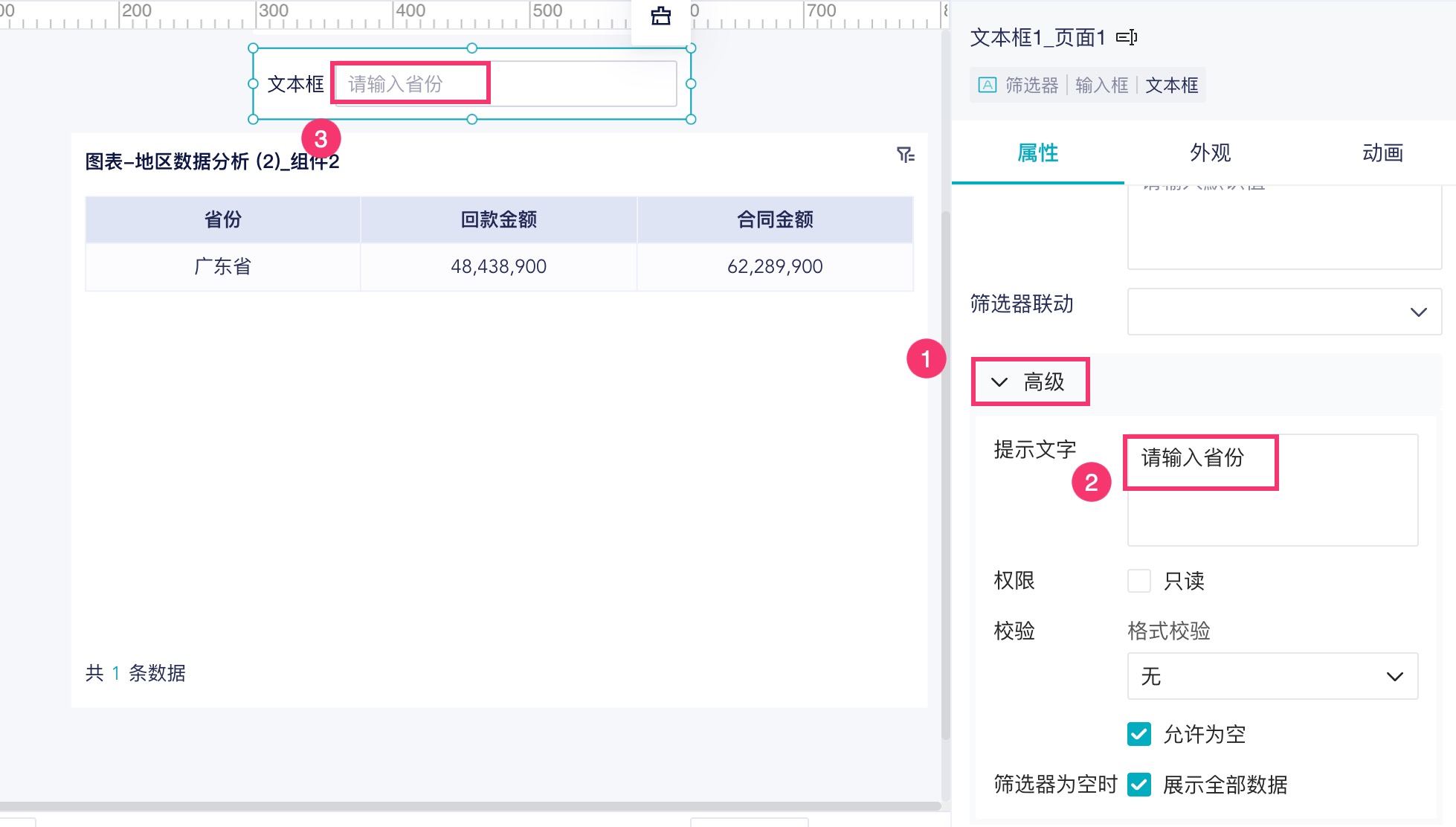Click the rename icon beside 文本框1_页面1
This screenshot has width=1456, height=827.
[x=1127, y=37]
